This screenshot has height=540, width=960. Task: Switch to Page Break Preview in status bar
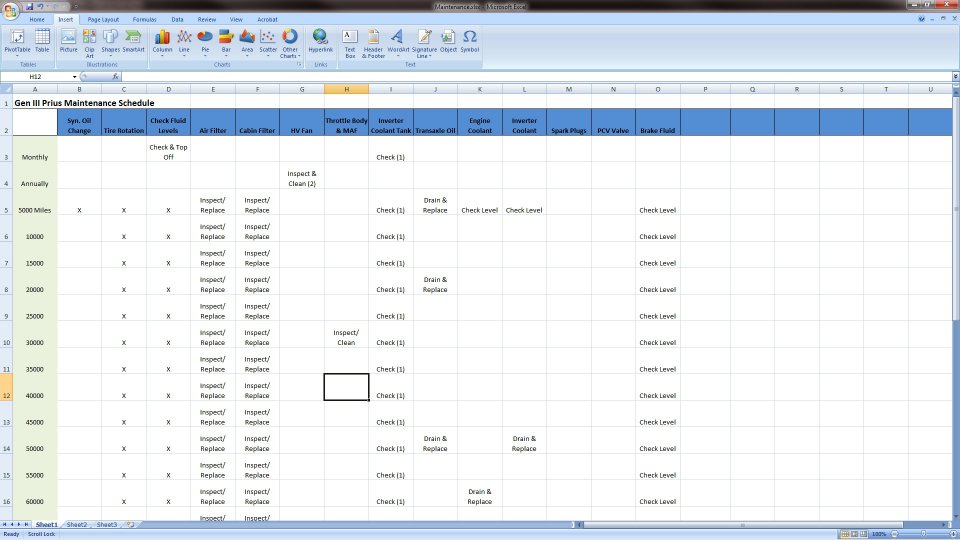(x=864, y=534)
